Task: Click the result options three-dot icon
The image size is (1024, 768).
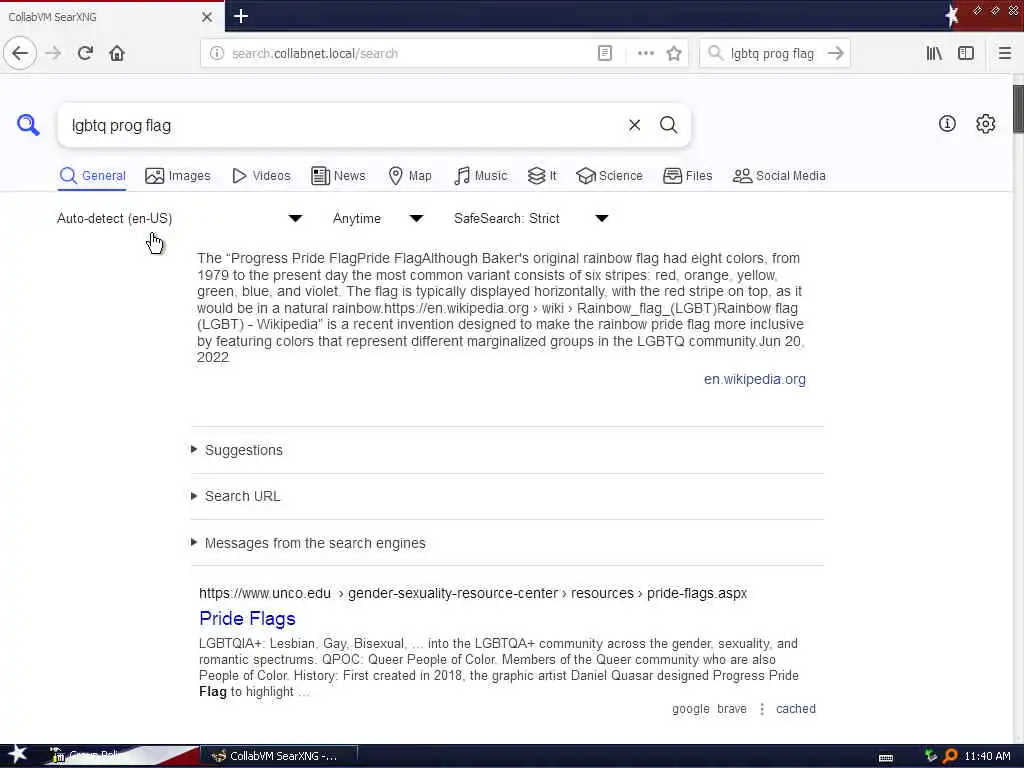Action: point(761,709)
